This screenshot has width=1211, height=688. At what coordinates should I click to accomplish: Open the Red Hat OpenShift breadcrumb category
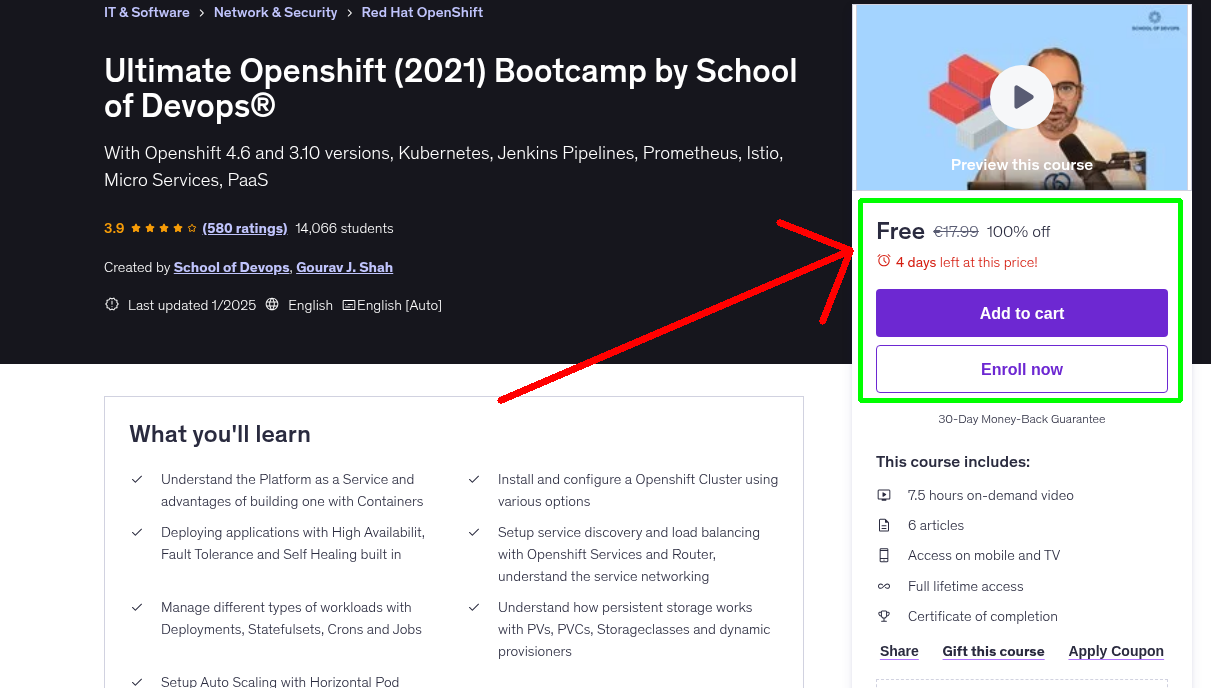(422, 12)
